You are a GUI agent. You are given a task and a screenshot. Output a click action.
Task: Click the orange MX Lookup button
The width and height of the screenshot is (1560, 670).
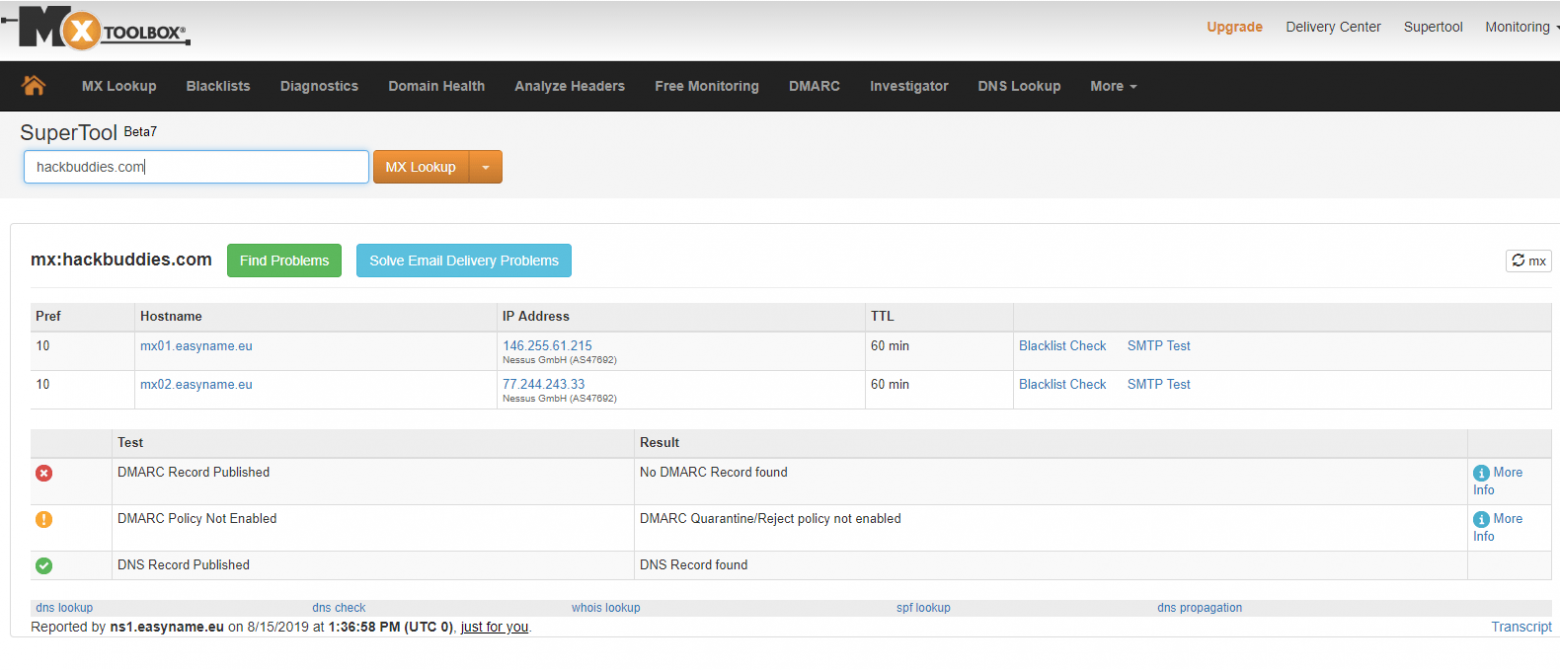[x=421, y=167]
